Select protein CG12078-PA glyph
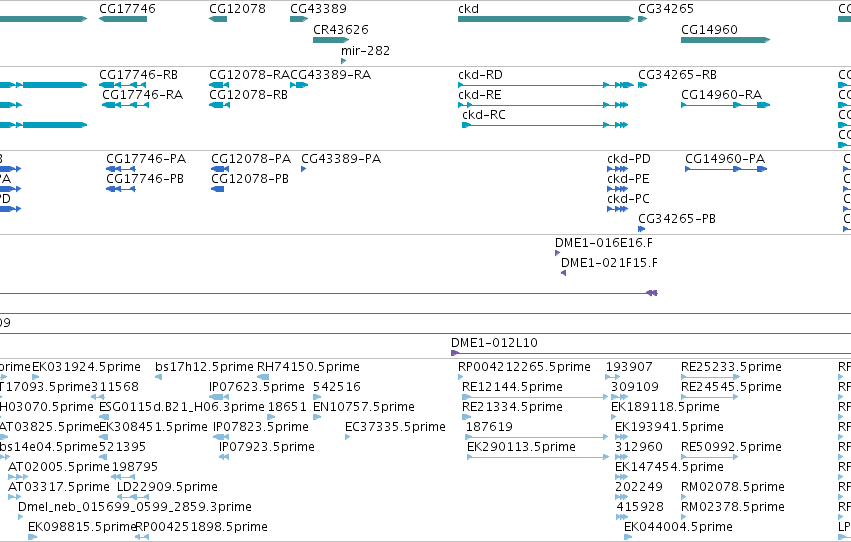Screen dimensions: 851x542 tap(220, 169)
